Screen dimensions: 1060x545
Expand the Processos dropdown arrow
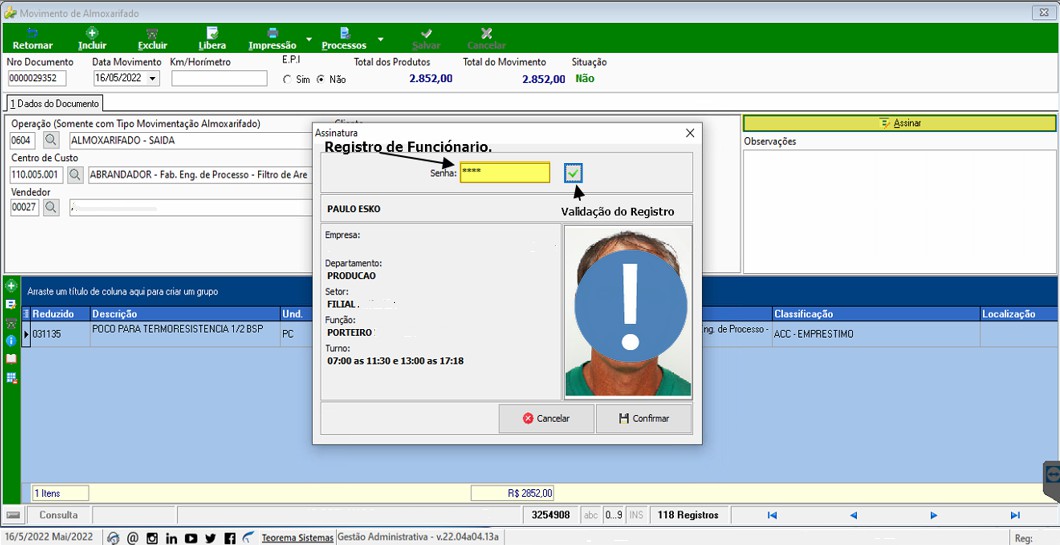tap(381, 39)
